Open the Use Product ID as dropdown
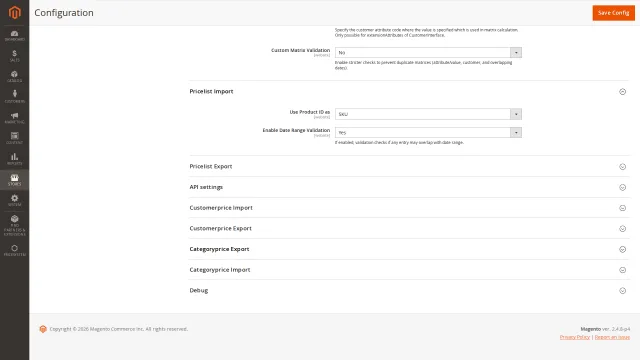The width and height of the screenshot is (640, 360). (x=428, y=114)
